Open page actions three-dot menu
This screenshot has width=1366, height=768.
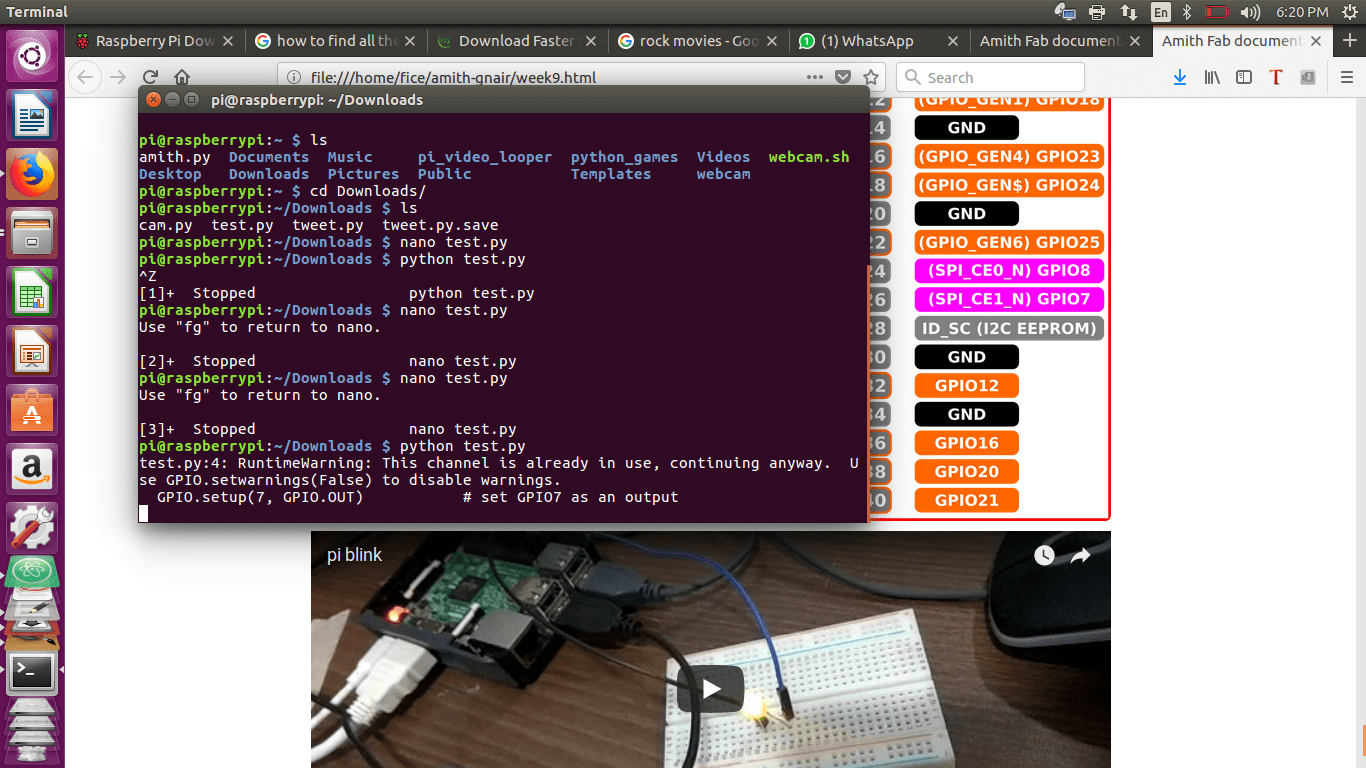(815, 77)
